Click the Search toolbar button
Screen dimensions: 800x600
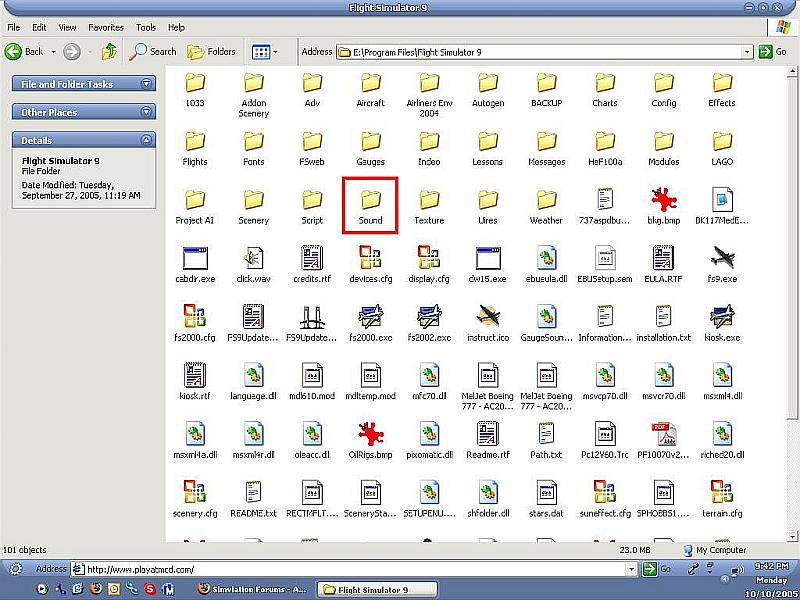153,51
